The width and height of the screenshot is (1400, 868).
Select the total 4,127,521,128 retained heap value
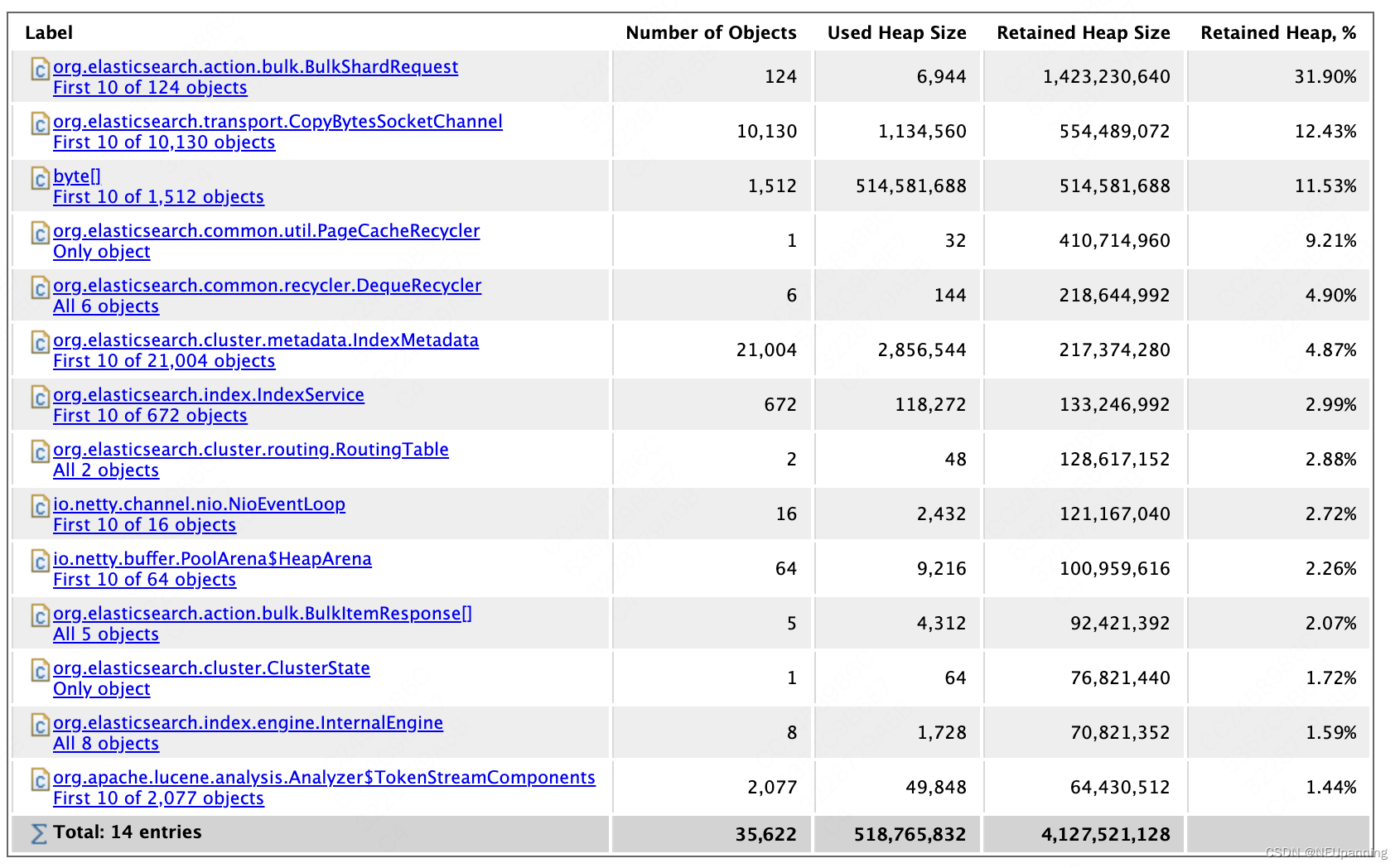click(1106, 835)
